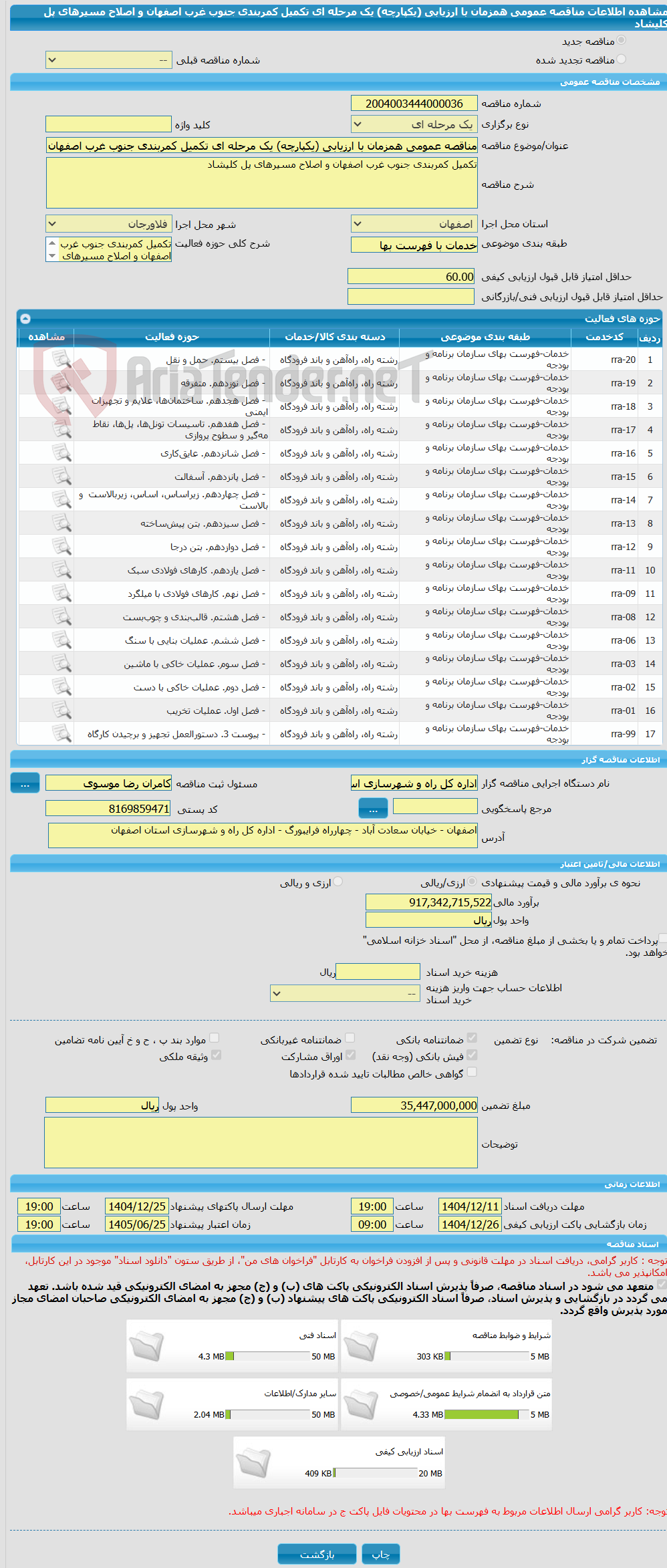The height and width of the screenshot is (1568, 667).
Task: Select the مناقصه جدید radio button
Action: tap(622, 41)
